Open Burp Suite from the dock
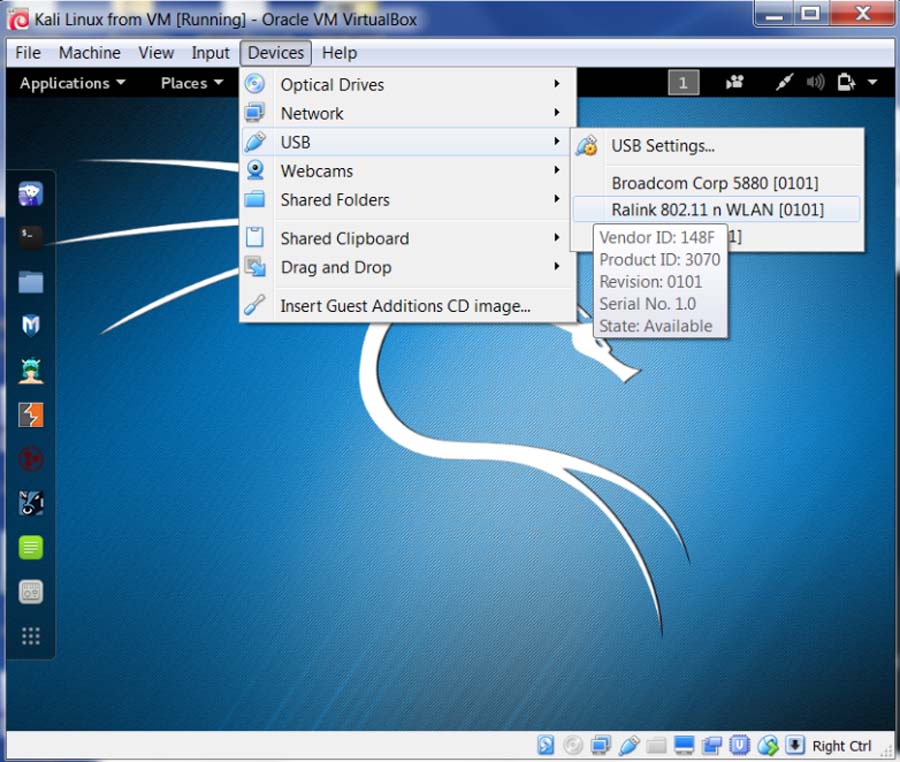Image resolution: width=900 pixels, height=762 pixels. point(31,414)
